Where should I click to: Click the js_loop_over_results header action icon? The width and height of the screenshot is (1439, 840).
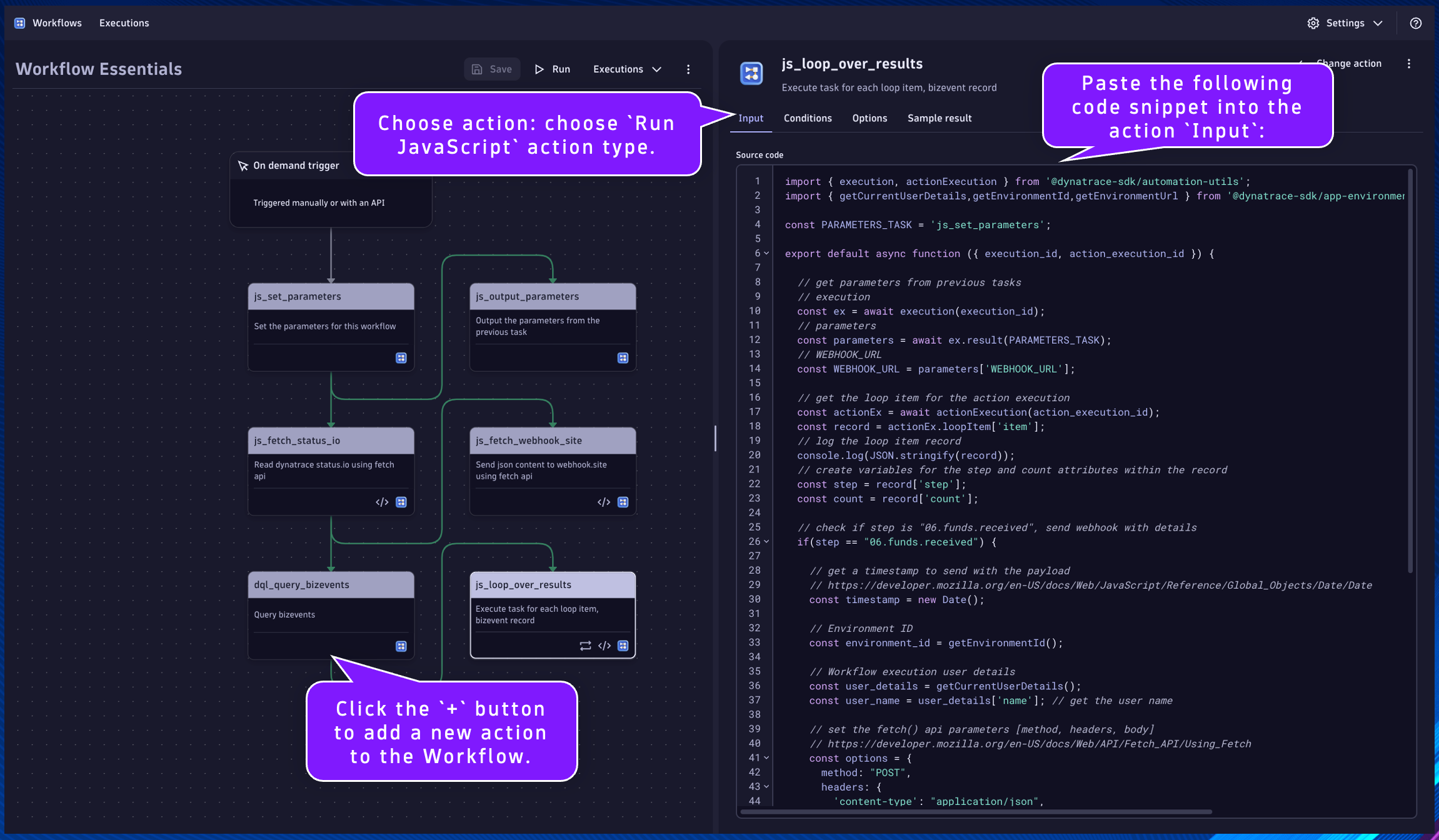click(x=751, y=73)
